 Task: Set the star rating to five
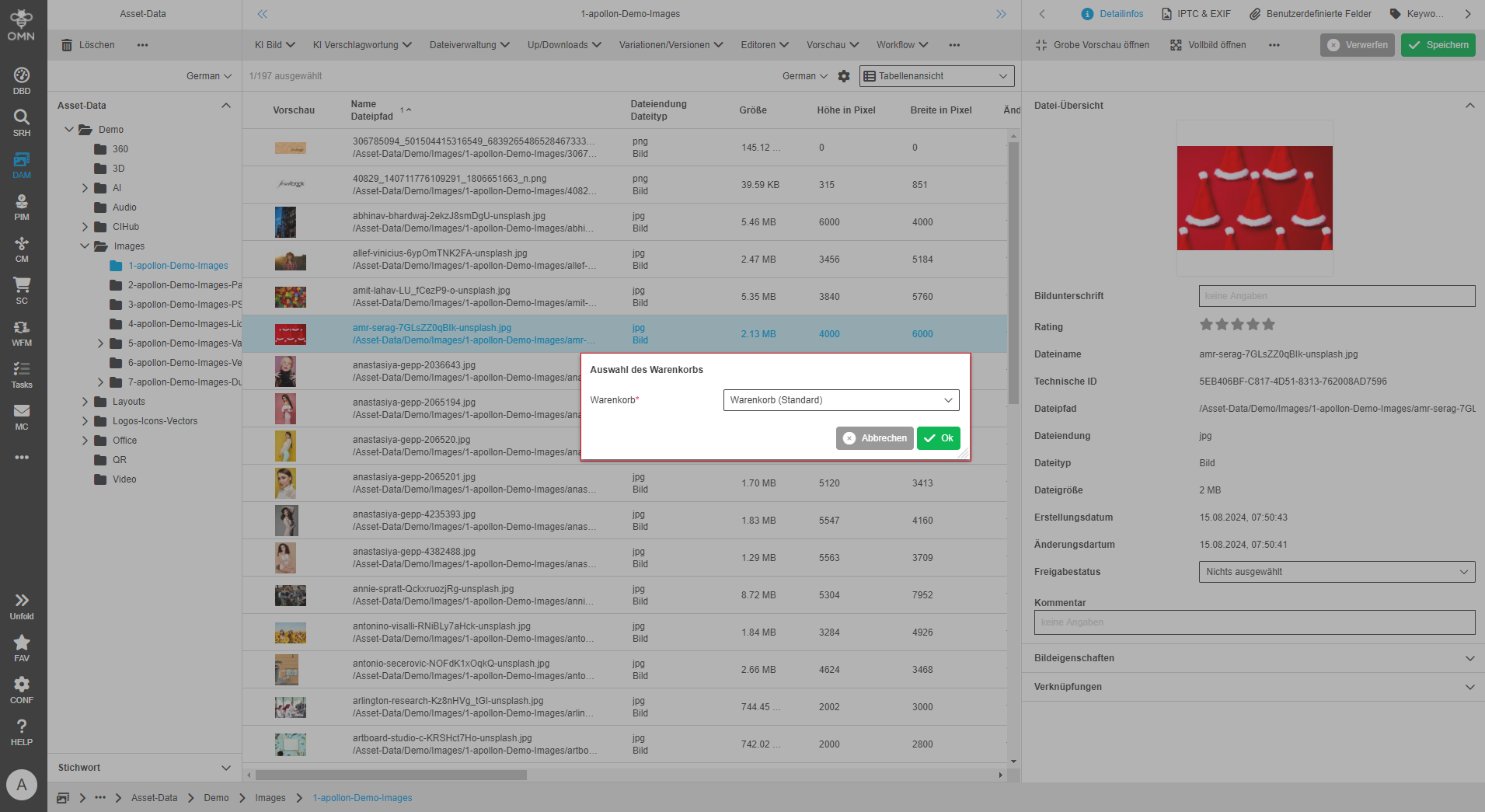[1268, 325]
